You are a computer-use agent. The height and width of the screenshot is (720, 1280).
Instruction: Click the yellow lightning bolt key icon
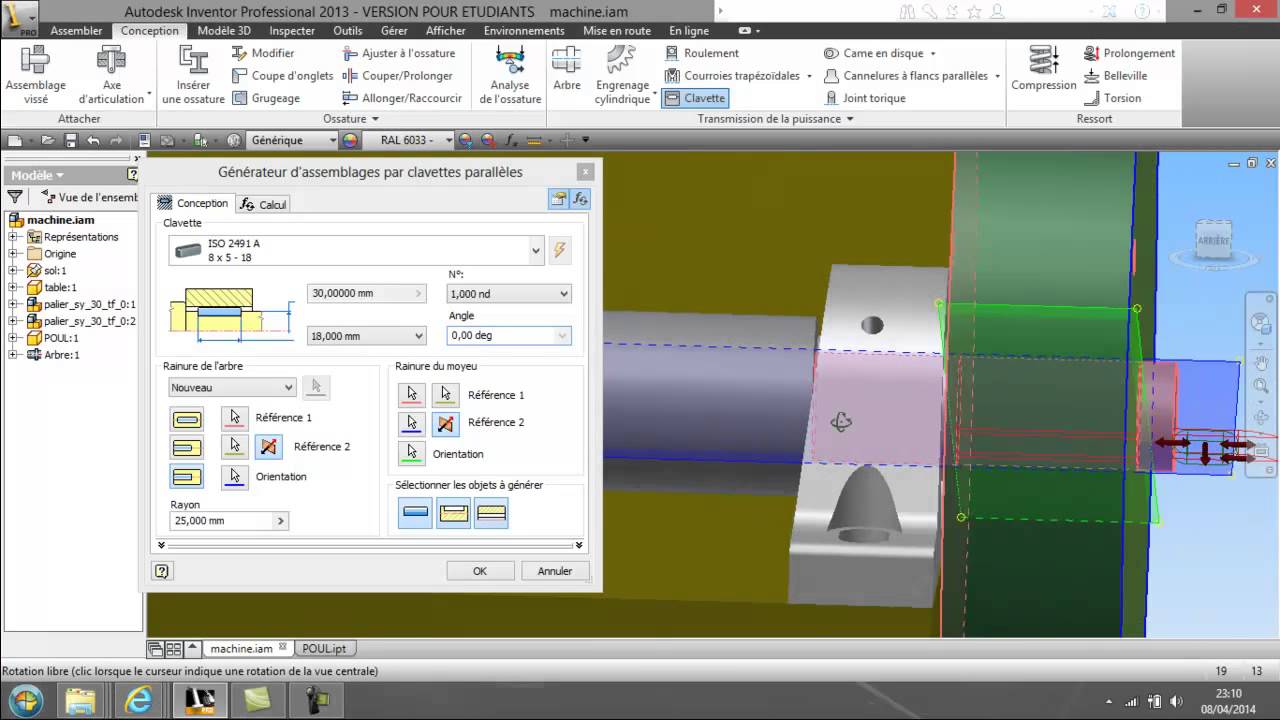560,250
